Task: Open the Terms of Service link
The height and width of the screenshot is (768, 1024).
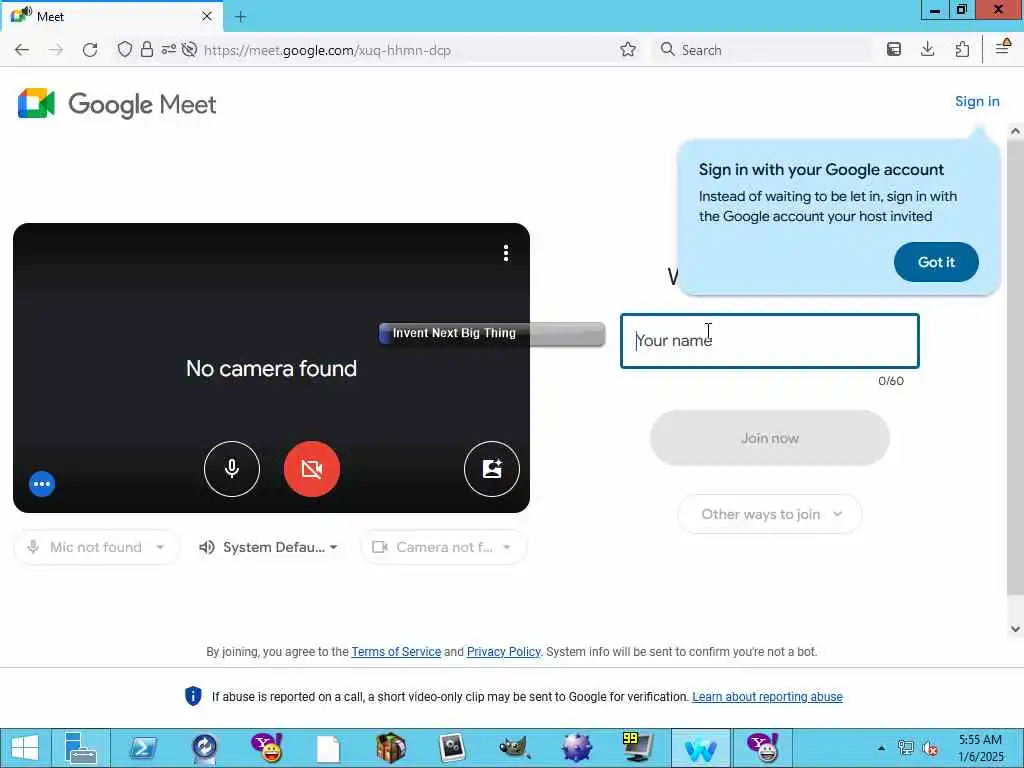Action: click(396, 652)
